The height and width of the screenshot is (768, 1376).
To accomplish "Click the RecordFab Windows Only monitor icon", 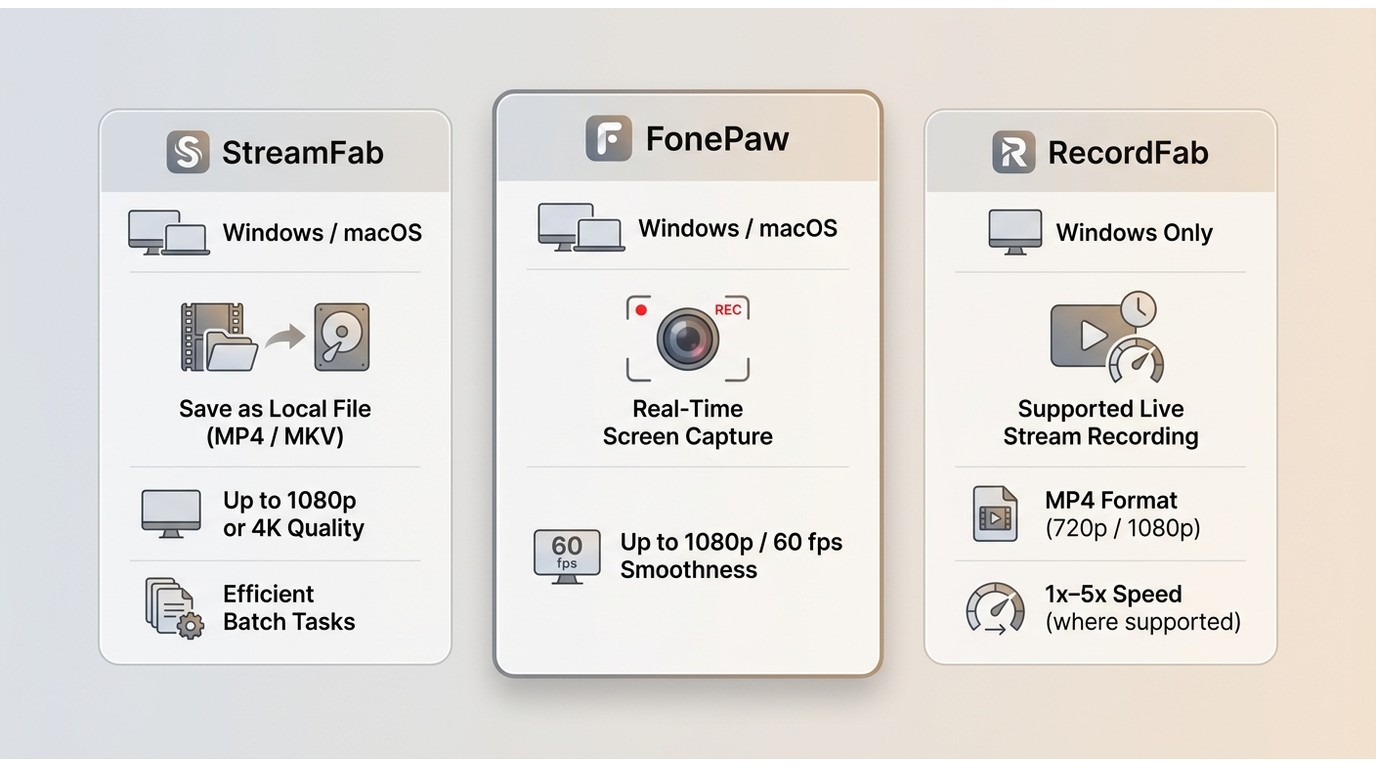I will (x=1015, y=233).
